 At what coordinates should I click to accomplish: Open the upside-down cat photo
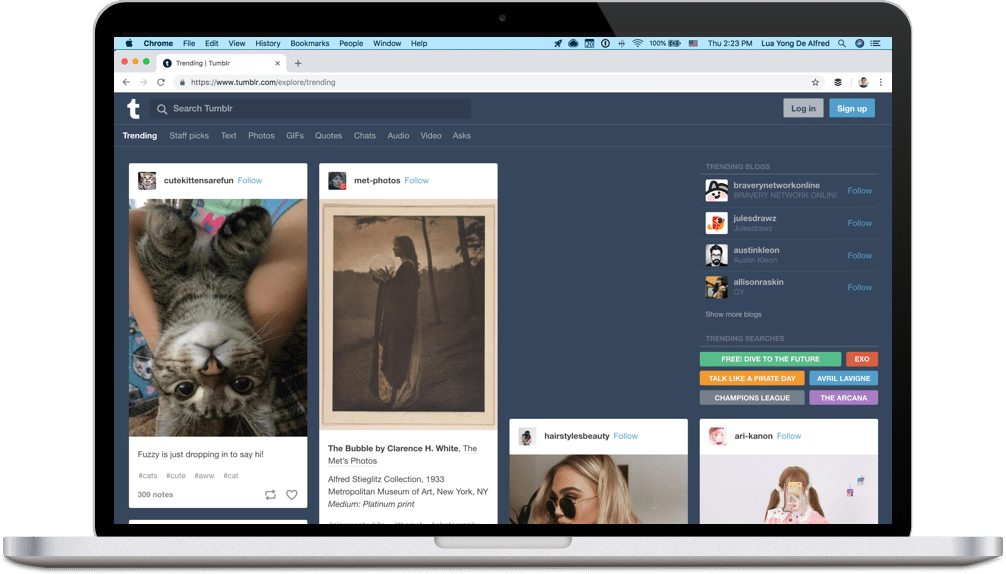tap(218, 317)
